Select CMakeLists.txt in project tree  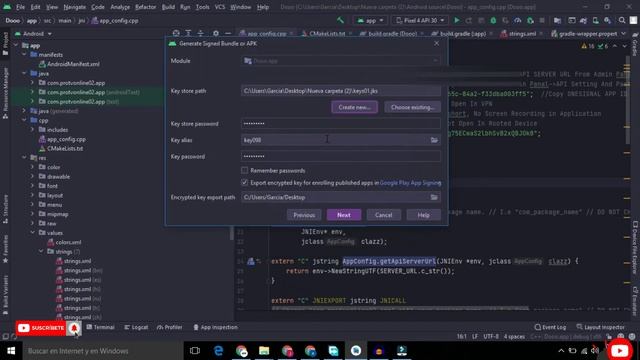tap(61, 149)
